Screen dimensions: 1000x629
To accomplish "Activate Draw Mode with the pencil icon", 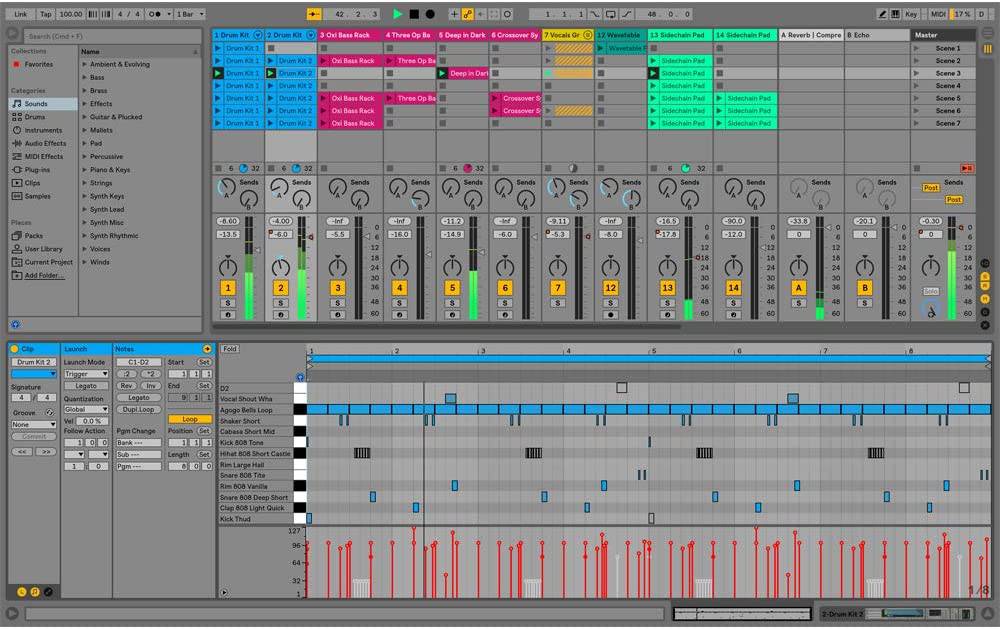I will (880, 13).
